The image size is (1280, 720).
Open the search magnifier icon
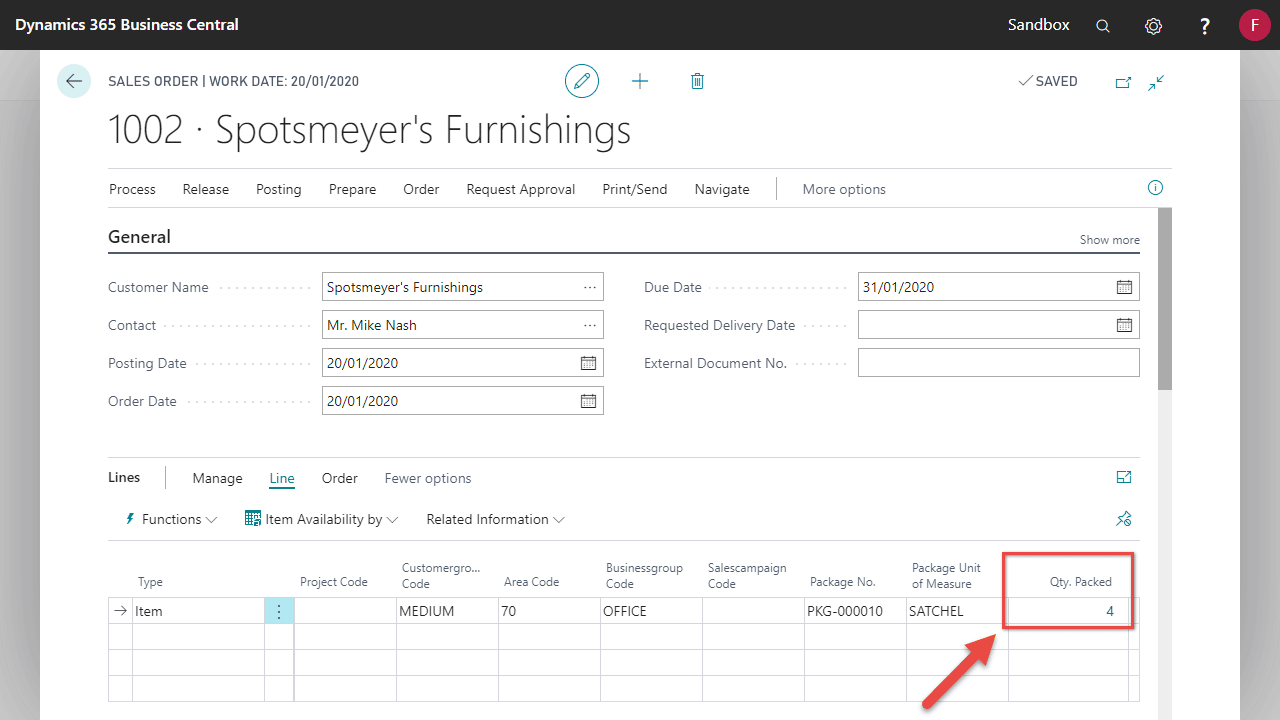(1103, 26)
